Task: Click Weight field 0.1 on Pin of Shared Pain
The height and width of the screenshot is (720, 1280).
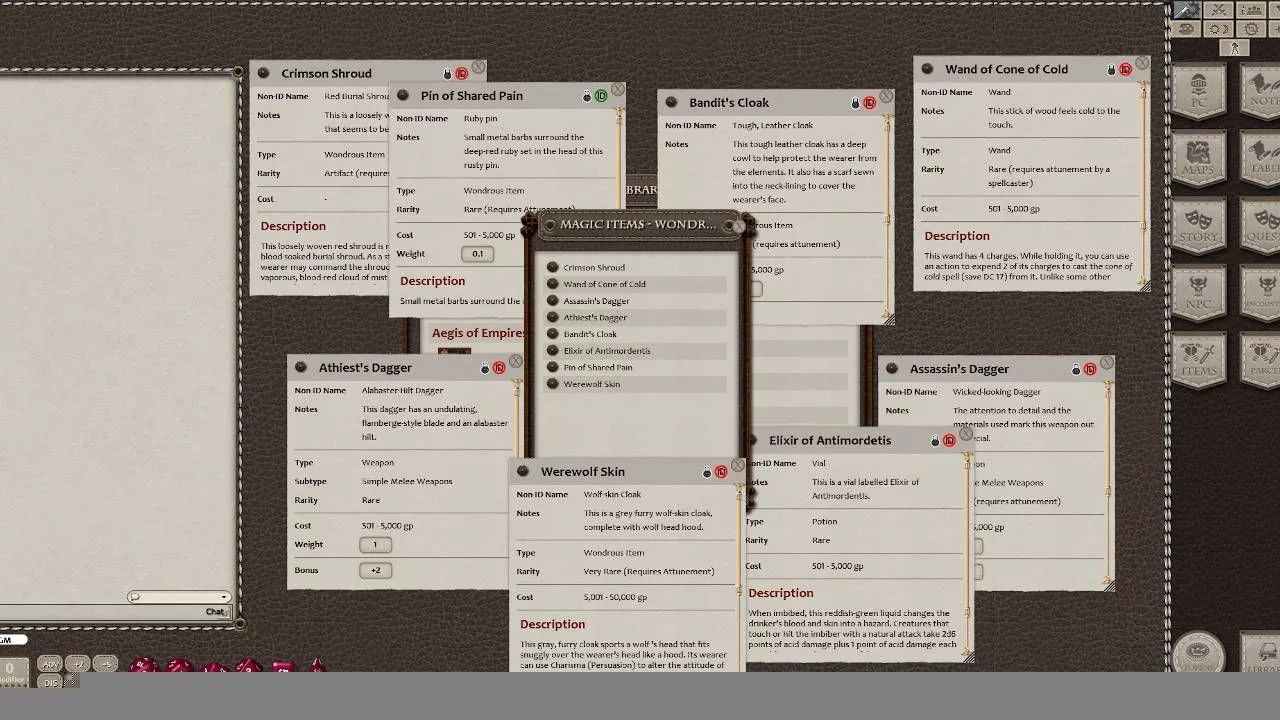Action: pyautogui.click(x=478, y=254)
